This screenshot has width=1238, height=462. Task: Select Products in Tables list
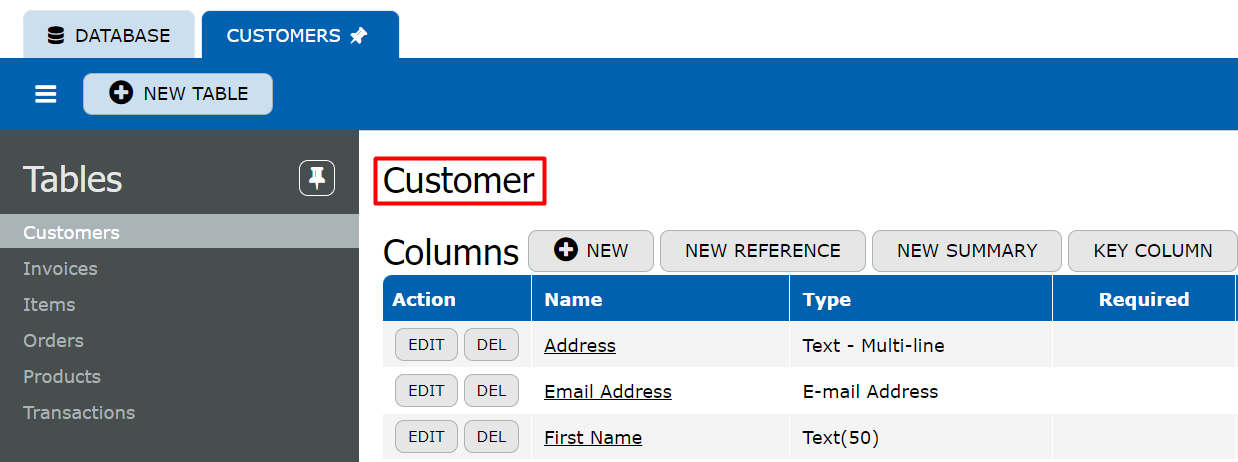pyautogui.click(x=179, y=376)
